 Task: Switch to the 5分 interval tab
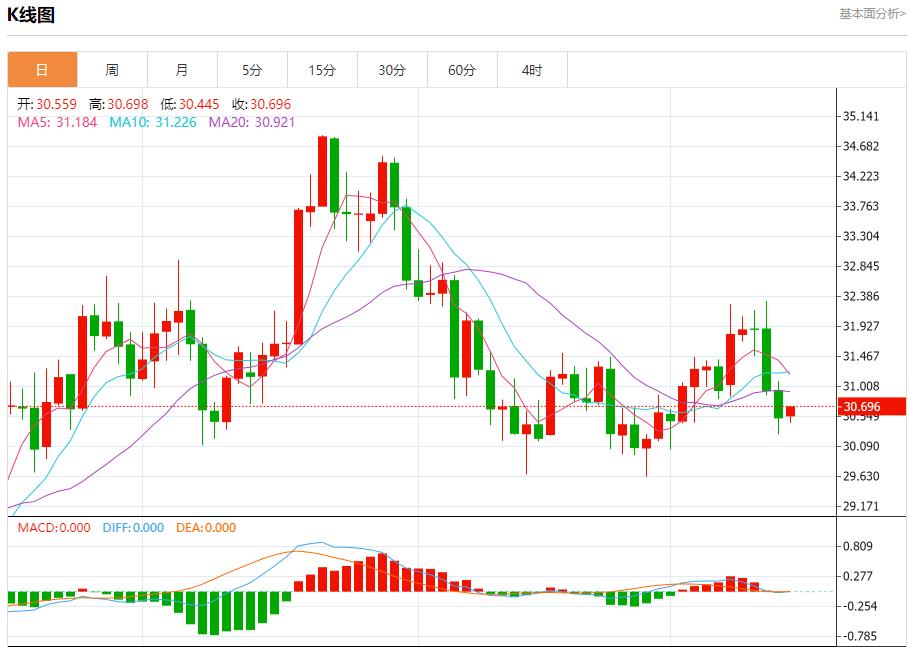click(x=252, y=70)
